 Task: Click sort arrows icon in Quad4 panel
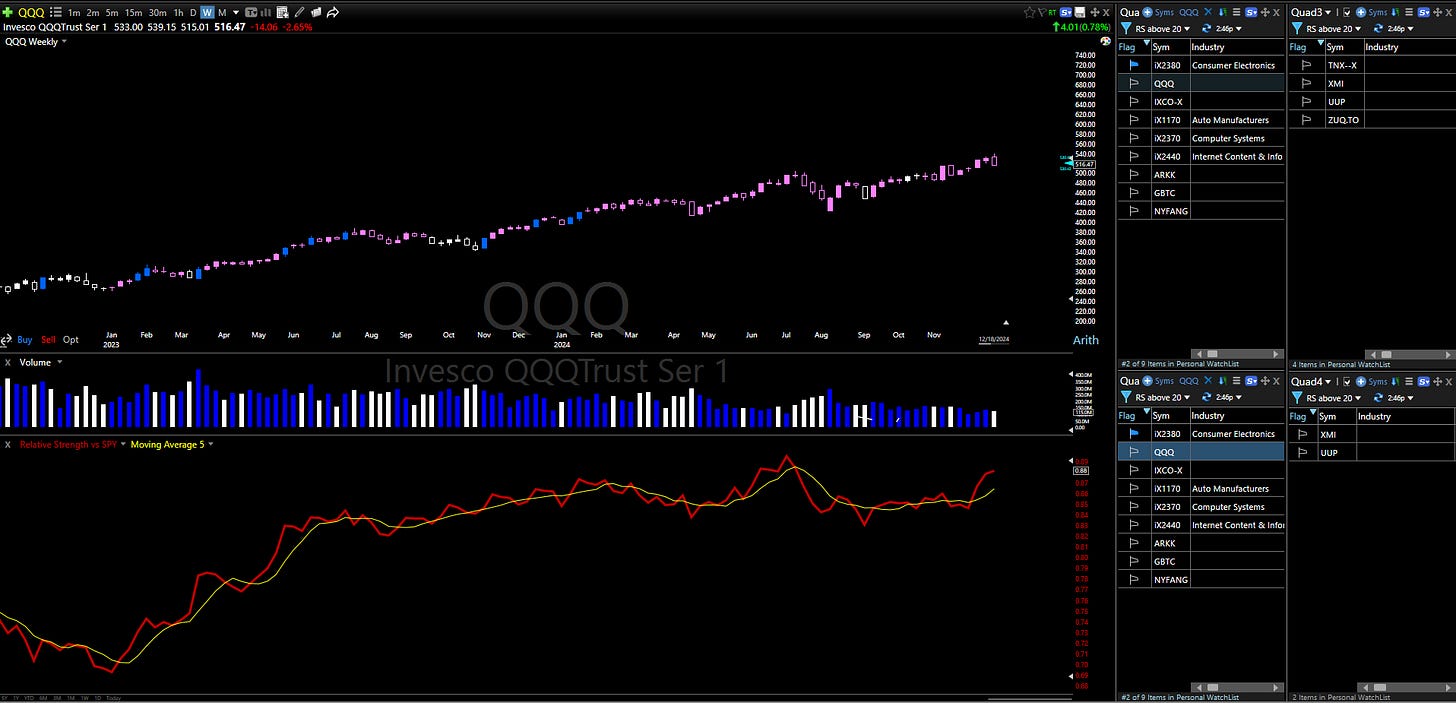tap(1394, 381)
